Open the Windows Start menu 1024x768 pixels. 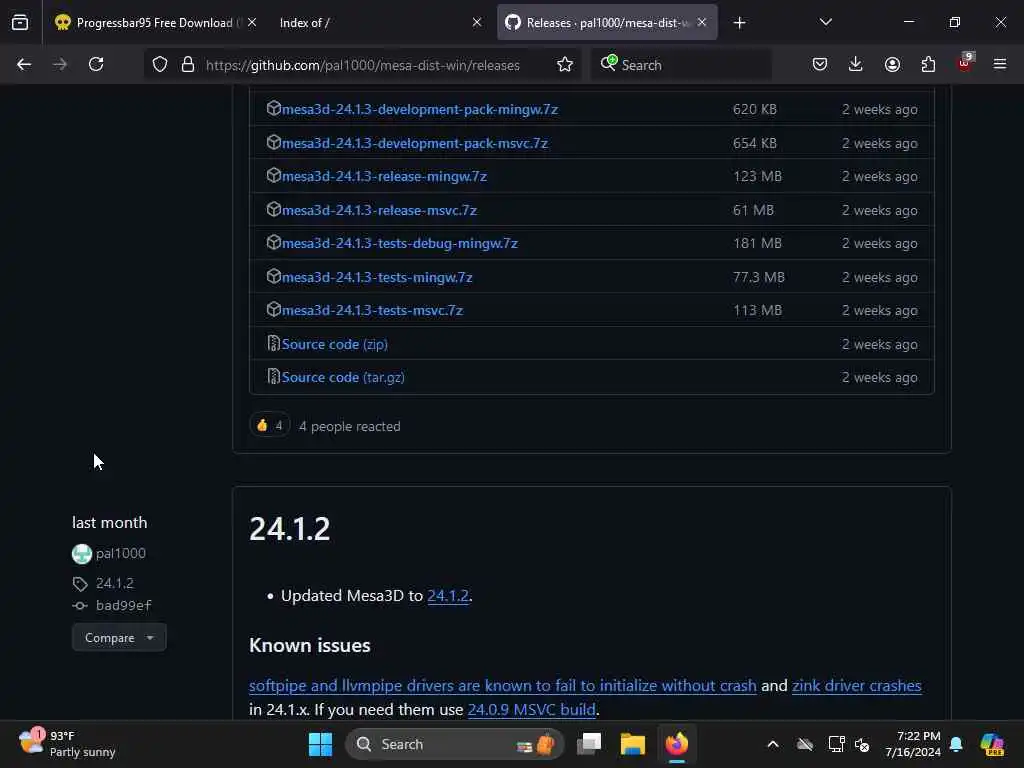(x=320, y=744)
